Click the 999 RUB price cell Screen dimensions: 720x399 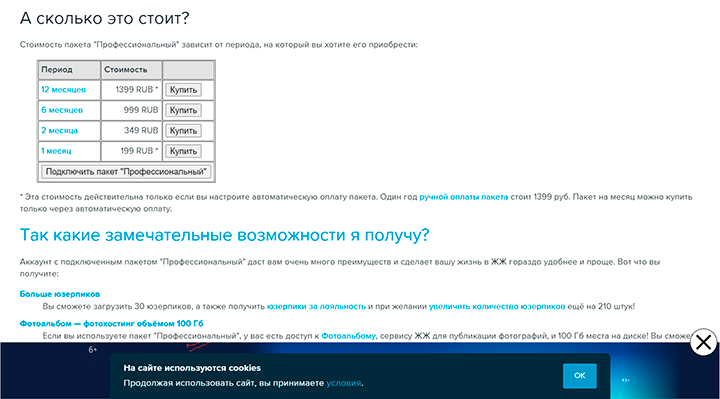tap(131, 110)
